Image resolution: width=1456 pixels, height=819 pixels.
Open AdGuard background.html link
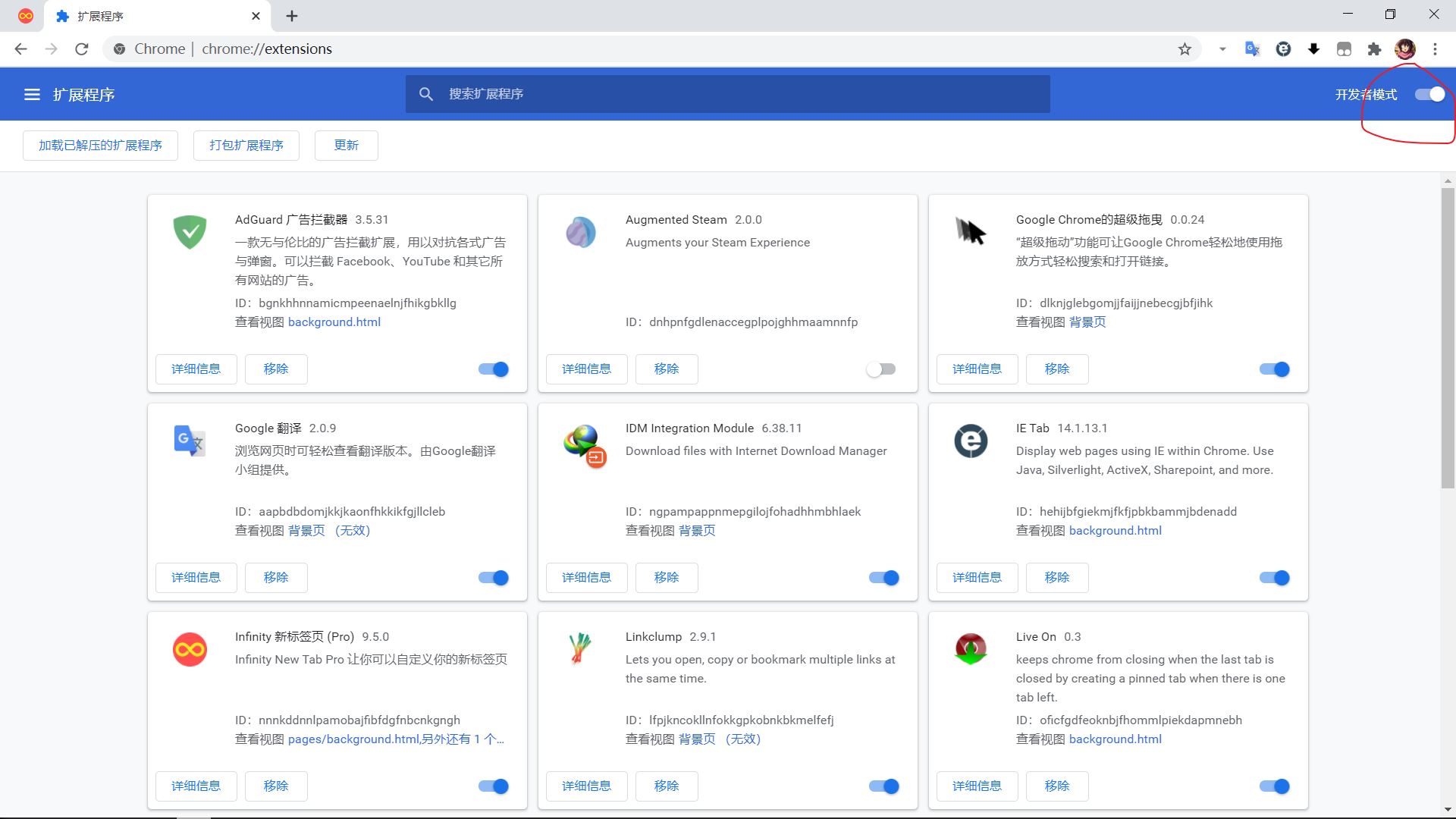[334, 322]
